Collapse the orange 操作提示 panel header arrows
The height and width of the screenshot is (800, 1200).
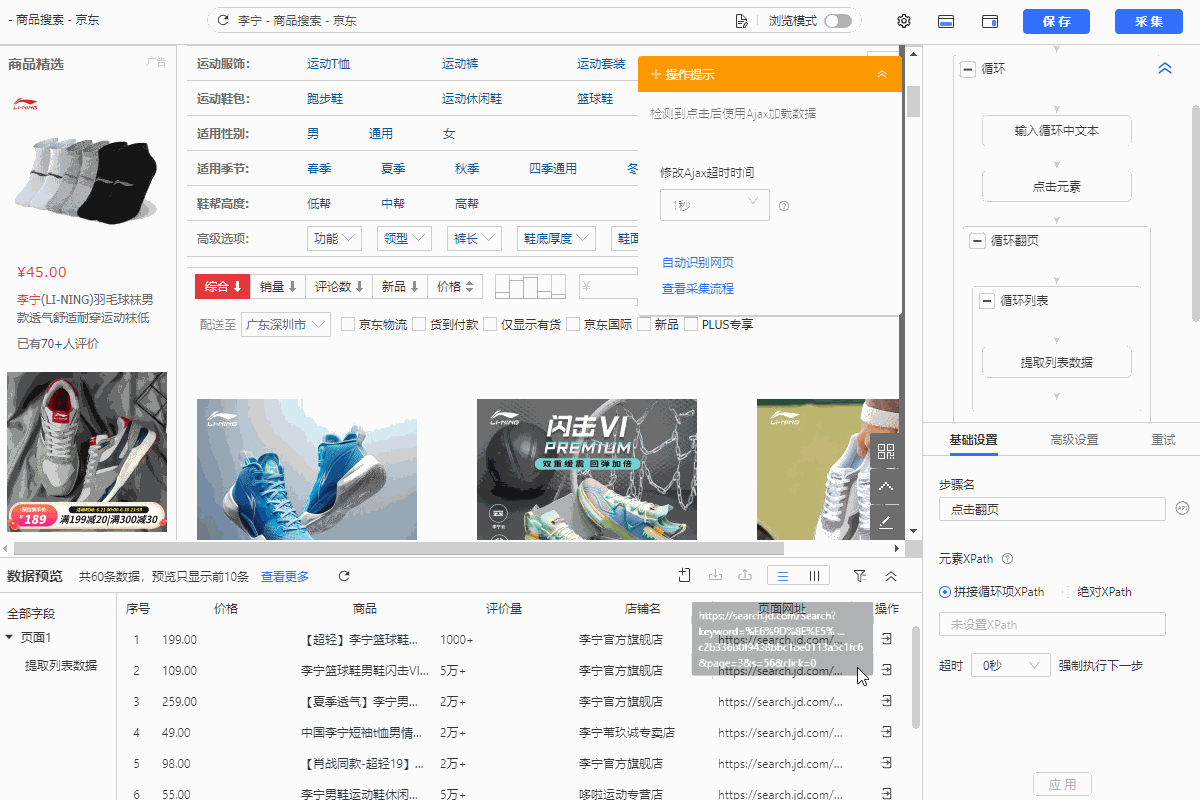pos(882,75)
